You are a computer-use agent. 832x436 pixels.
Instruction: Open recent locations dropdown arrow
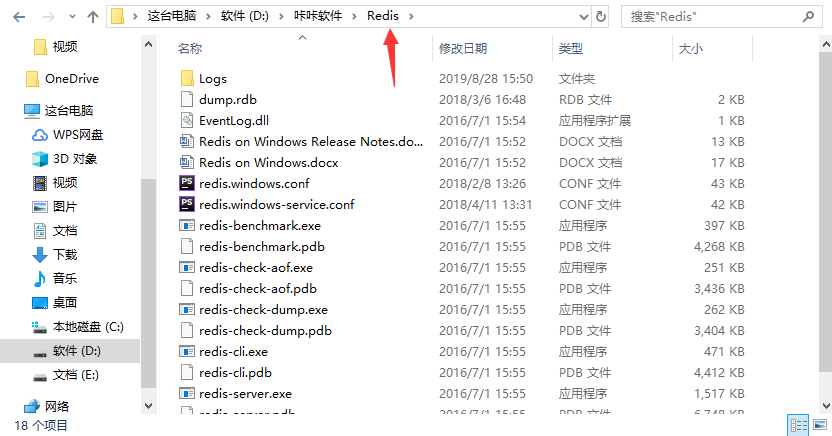[x=72, y=17]
